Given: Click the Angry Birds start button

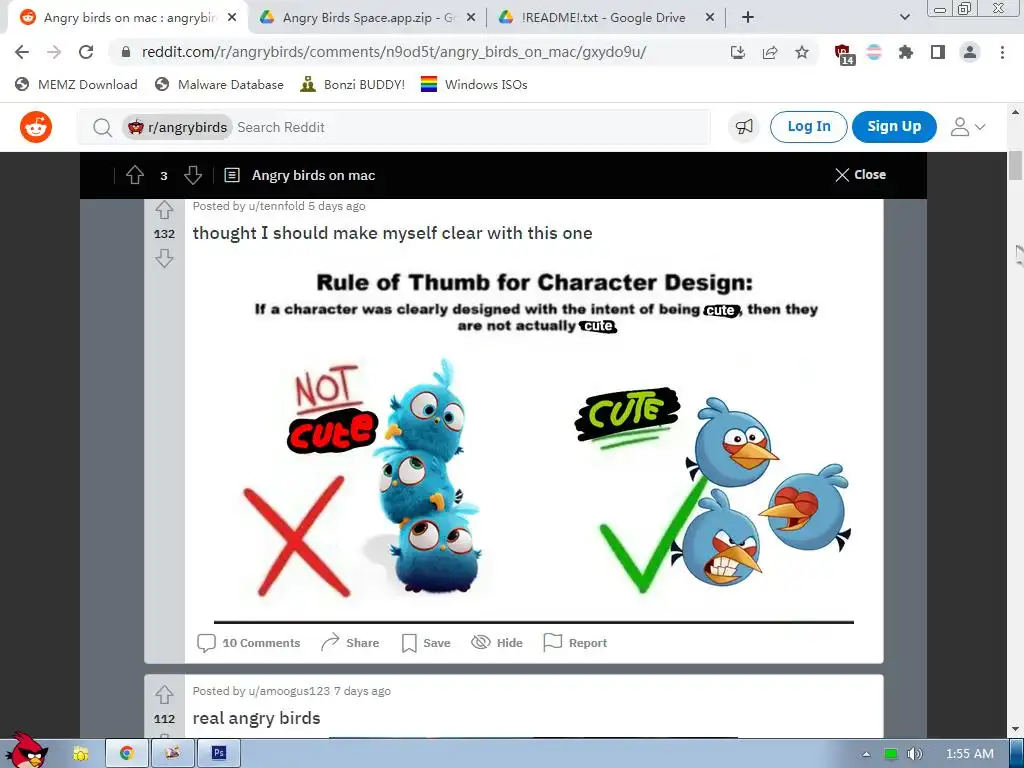Looking at the screenshot, I should pos(28,750).
